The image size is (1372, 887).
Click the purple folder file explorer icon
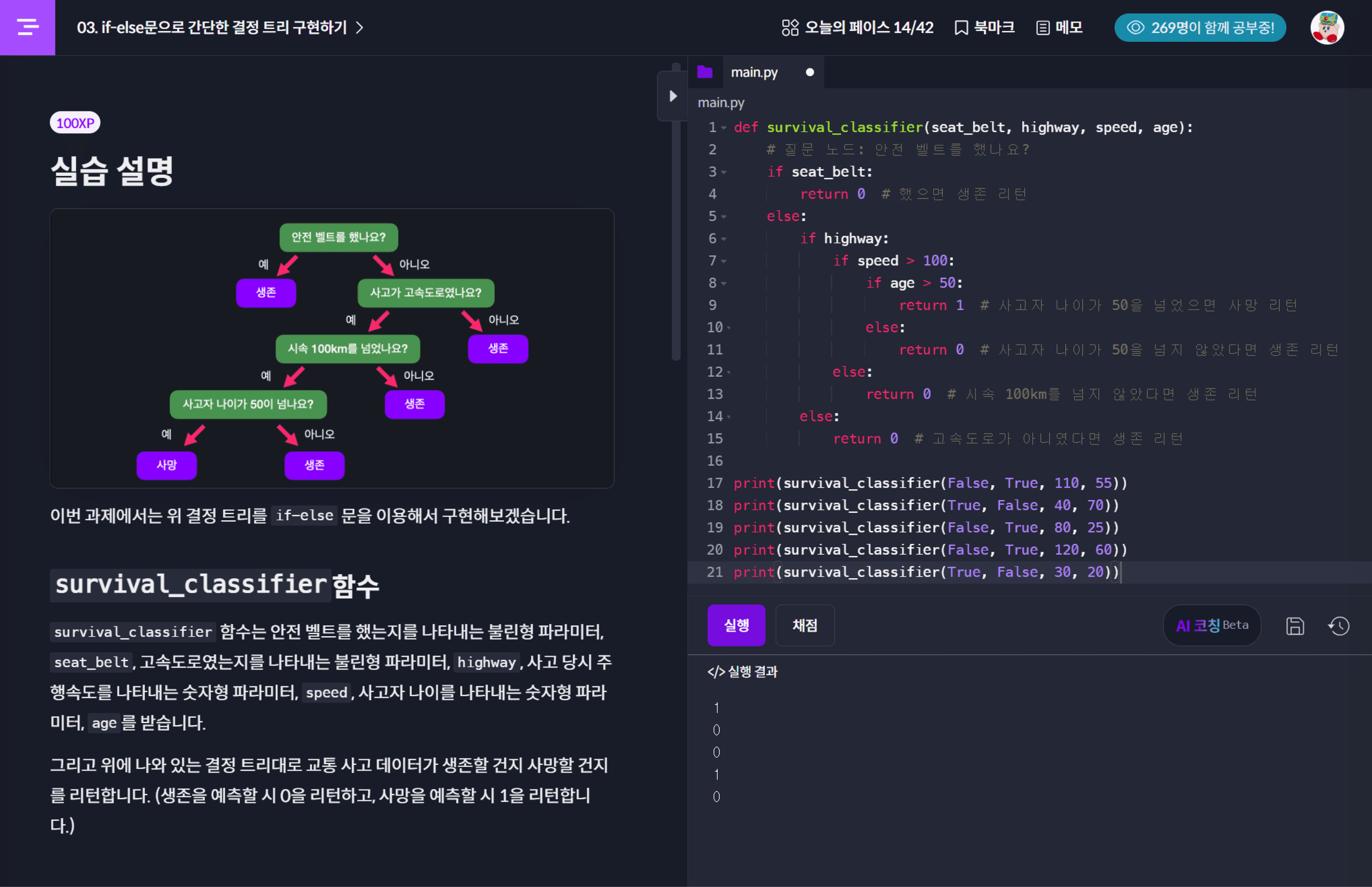(705, 72)
